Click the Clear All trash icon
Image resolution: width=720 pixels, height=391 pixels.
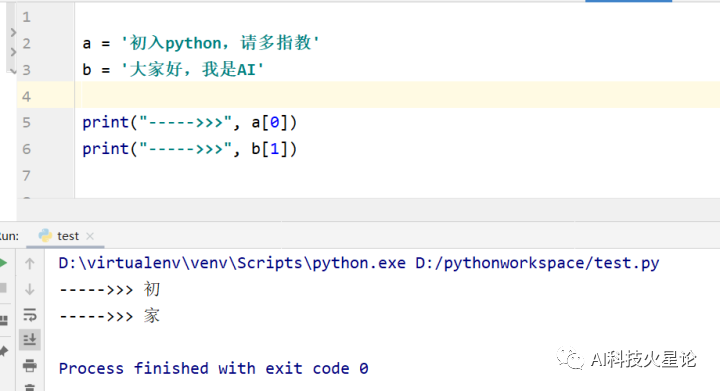tap(30, 387)
